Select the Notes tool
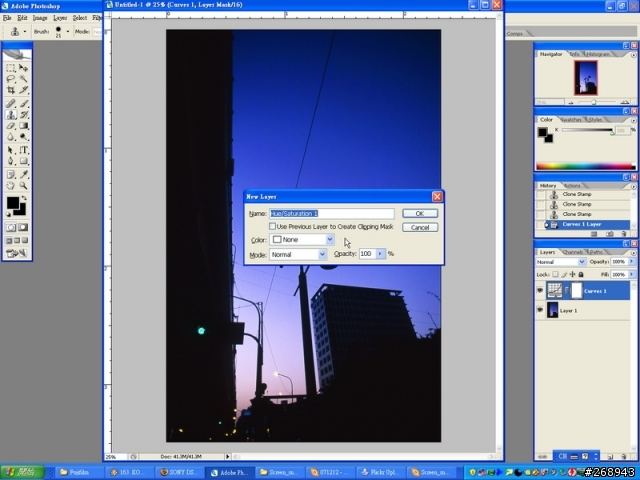640x480 pixels. click(11, 175)
